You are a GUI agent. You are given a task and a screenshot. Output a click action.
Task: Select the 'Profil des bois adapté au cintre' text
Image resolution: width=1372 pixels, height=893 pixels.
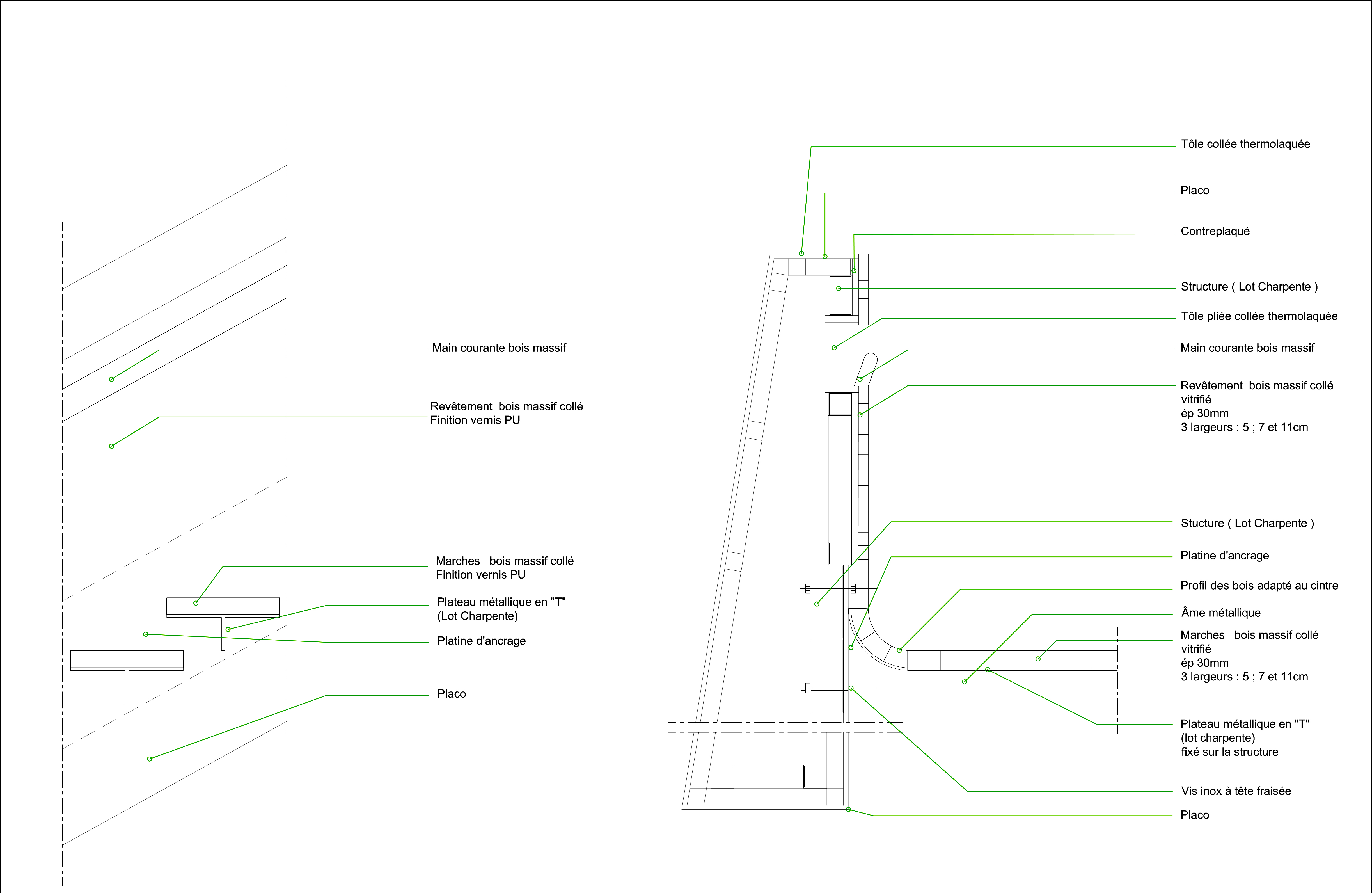(x=1259, y=586)
